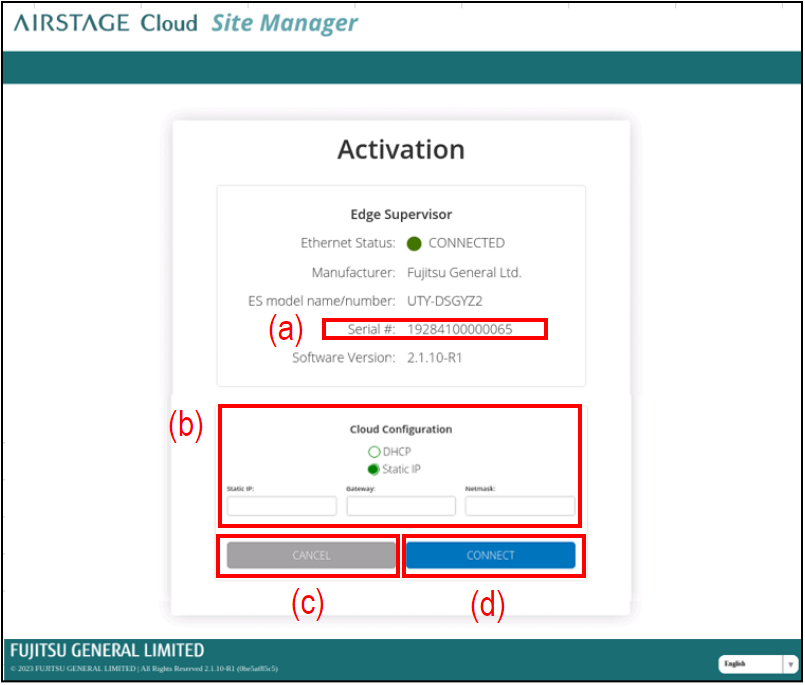The image size is (805, 685).
Task: Click the FUJITSU GENERAL LIMITED footer logo
Action: click(106, 650)
